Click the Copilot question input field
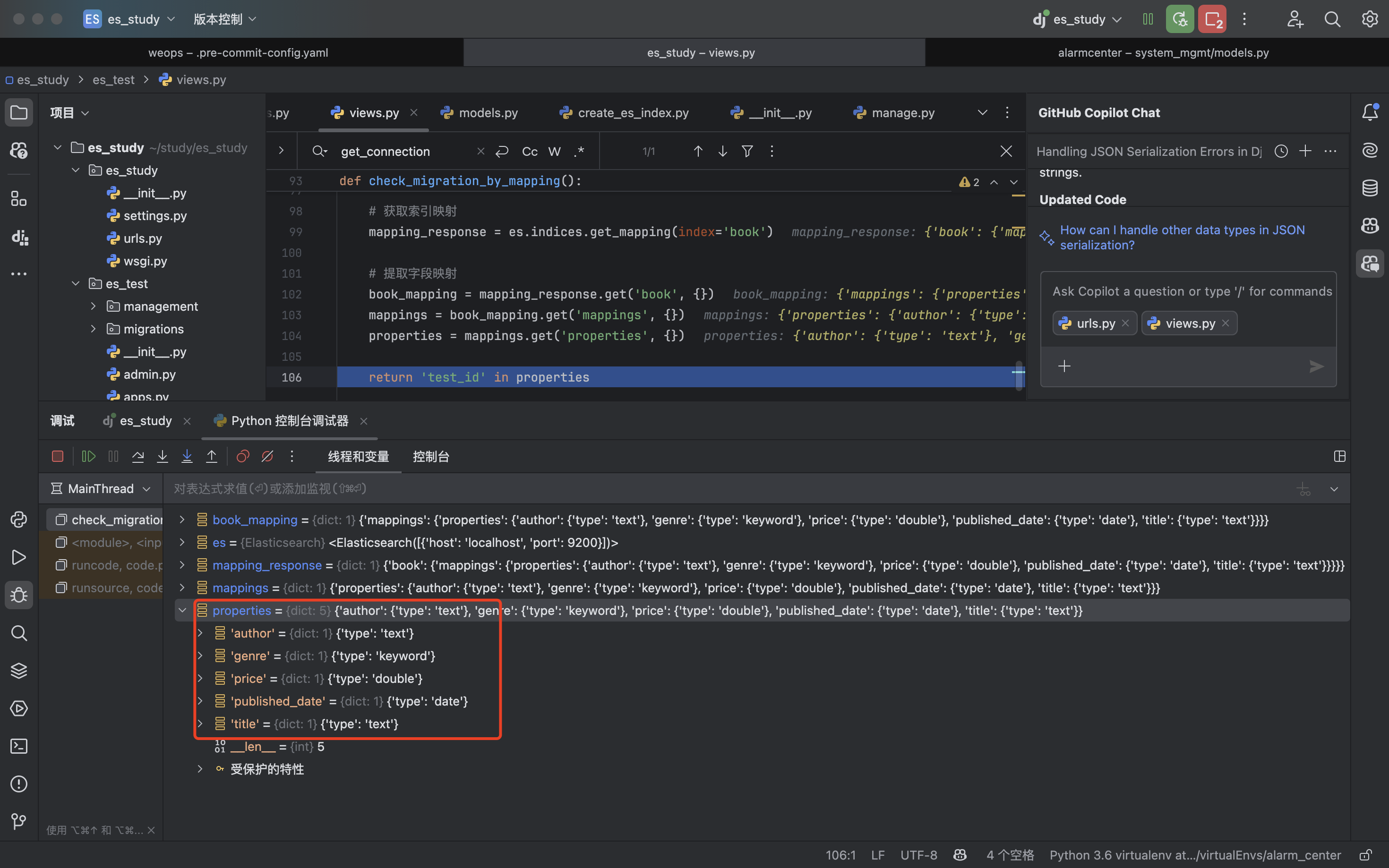This screenshot has height=868, width=1389. coord(1192,292)
